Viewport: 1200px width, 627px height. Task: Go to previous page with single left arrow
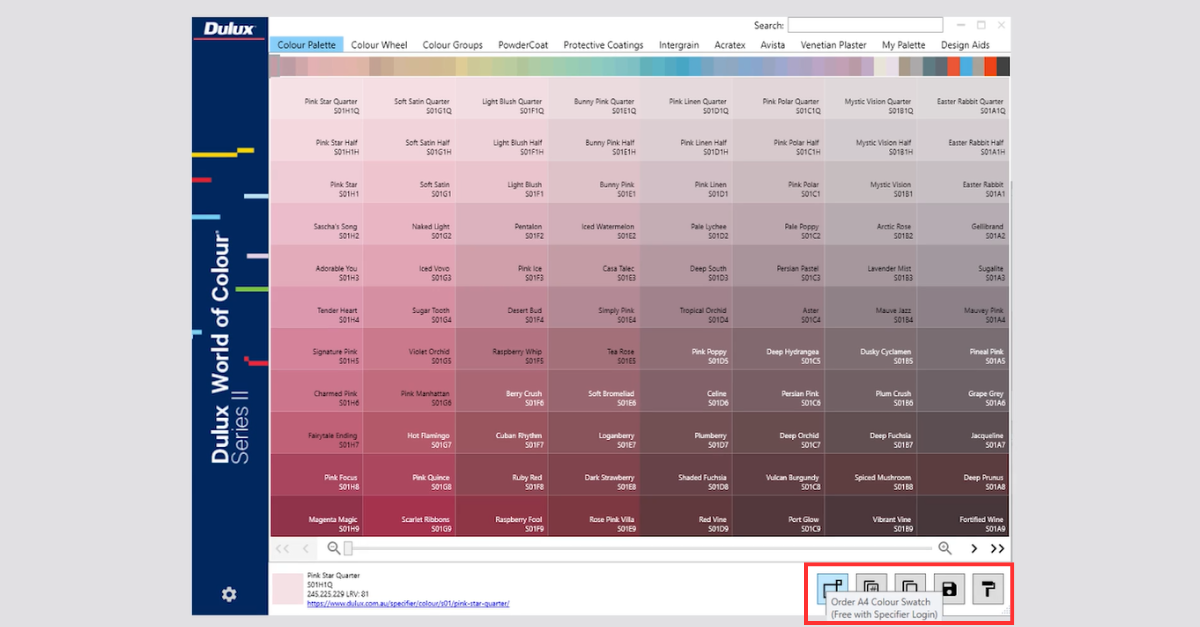pyautogui.click(x=306, y=548)
